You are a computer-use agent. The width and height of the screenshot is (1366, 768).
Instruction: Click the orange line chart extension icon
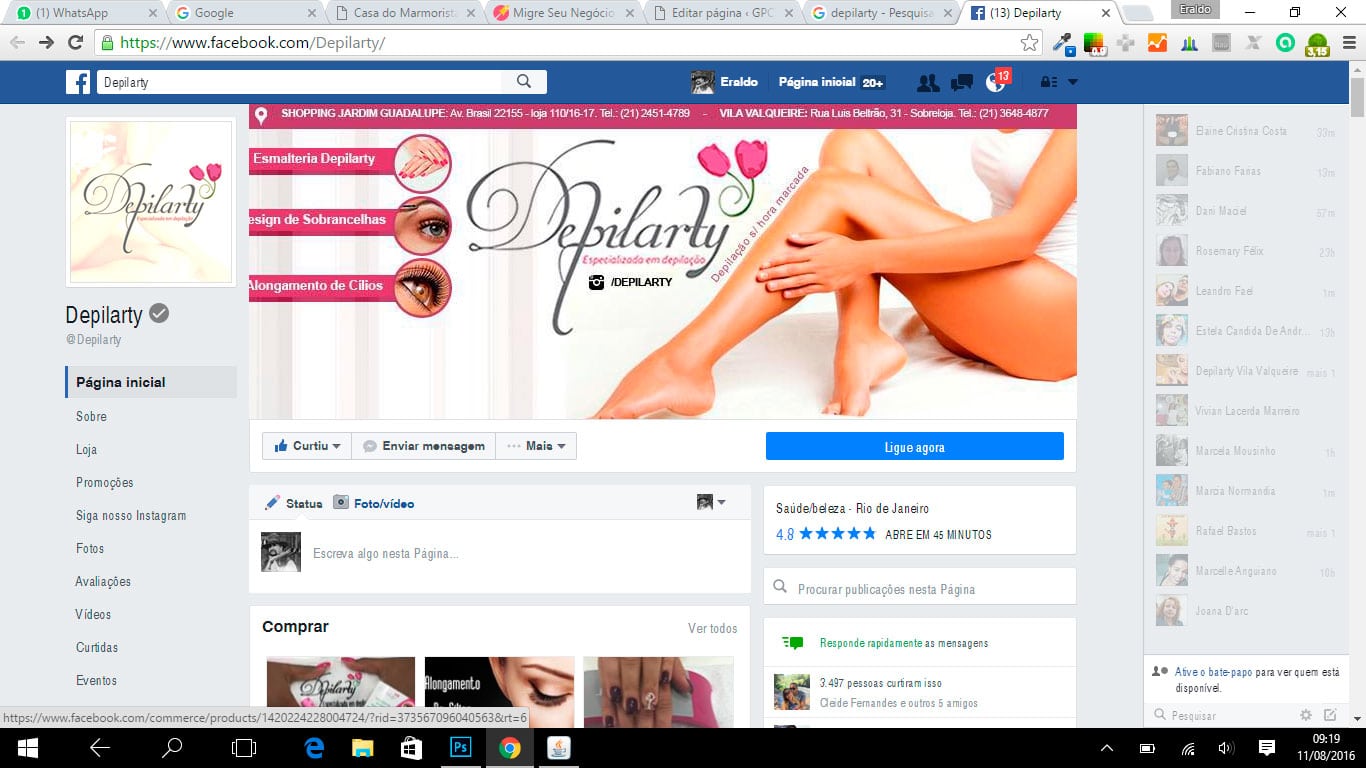pos(1157,43)
